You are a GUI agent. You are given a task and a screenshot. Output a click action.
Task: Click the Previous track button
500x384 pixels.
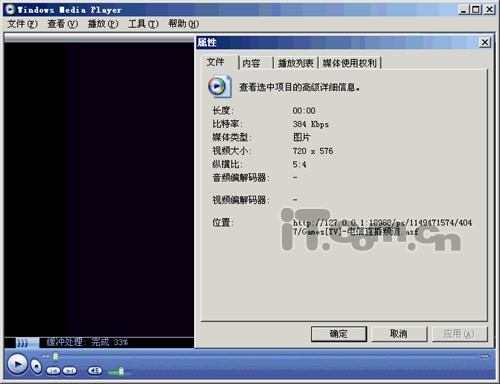click(x=53, y=371)
